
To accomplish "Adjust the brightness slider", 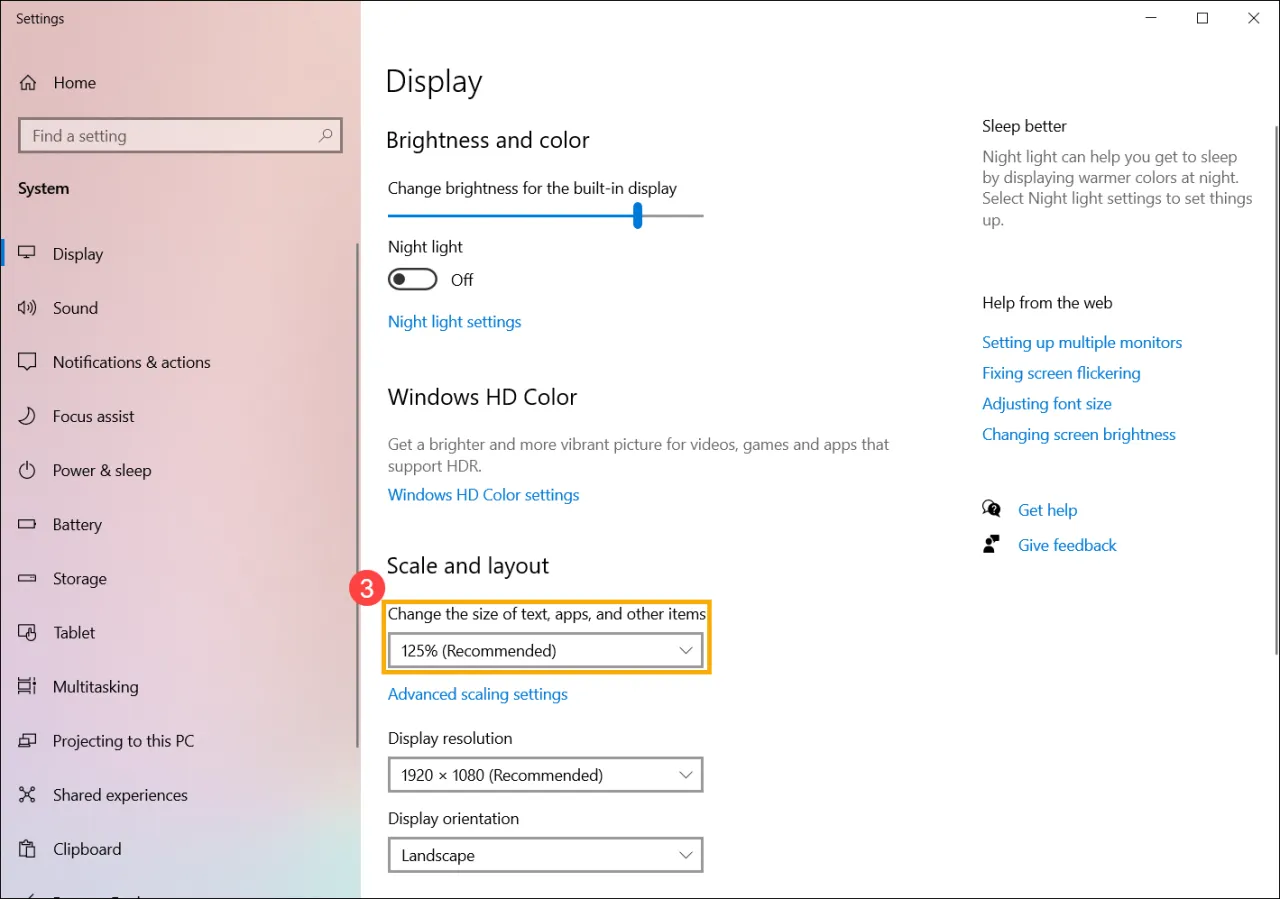I will click(637, 215).
